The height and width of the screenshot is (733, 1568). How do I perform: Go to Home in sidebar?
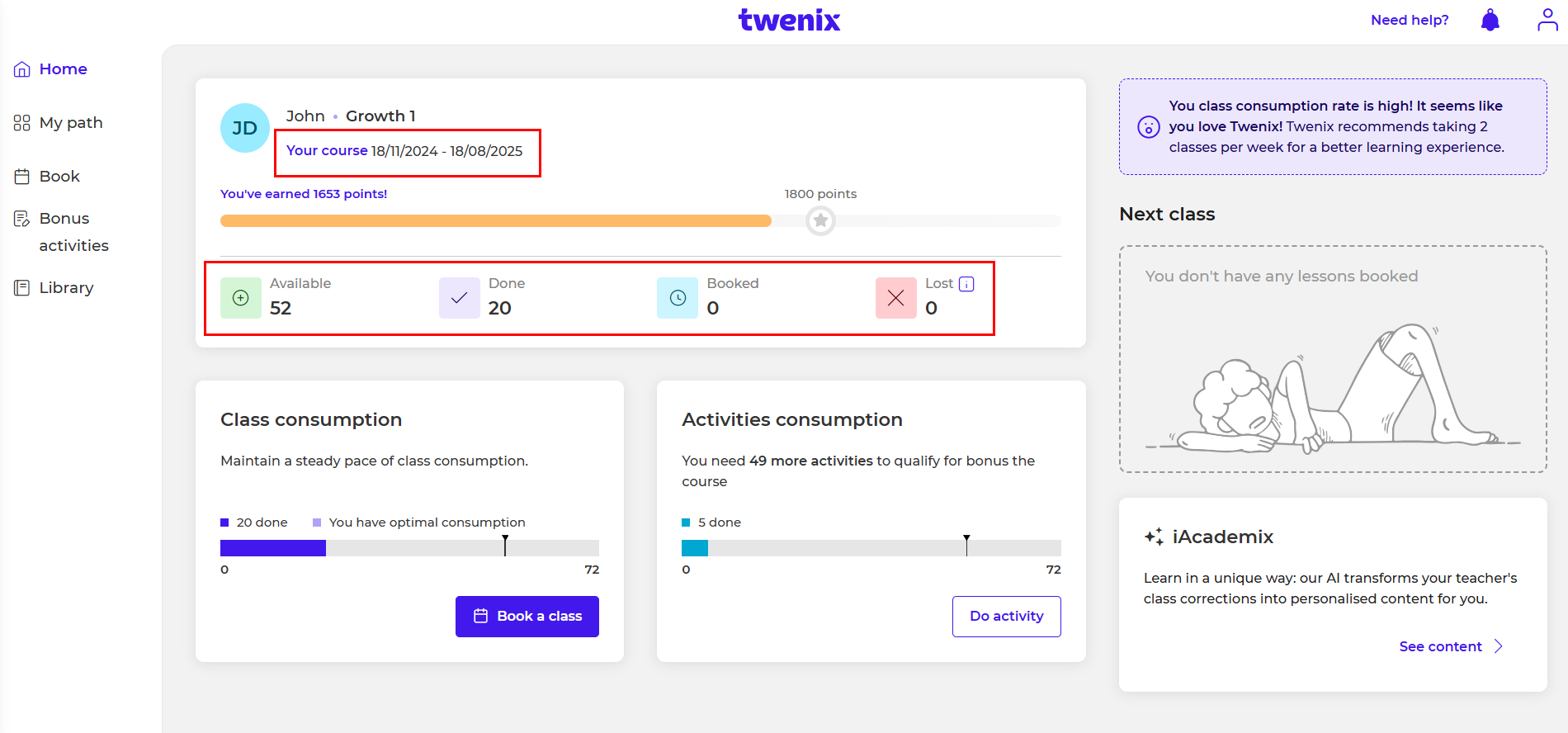coord(63,69)
